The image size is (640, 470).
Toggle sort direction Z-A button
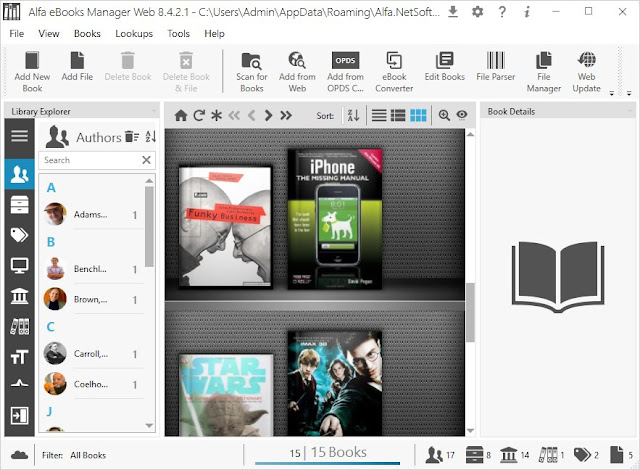tap(353, 115)
